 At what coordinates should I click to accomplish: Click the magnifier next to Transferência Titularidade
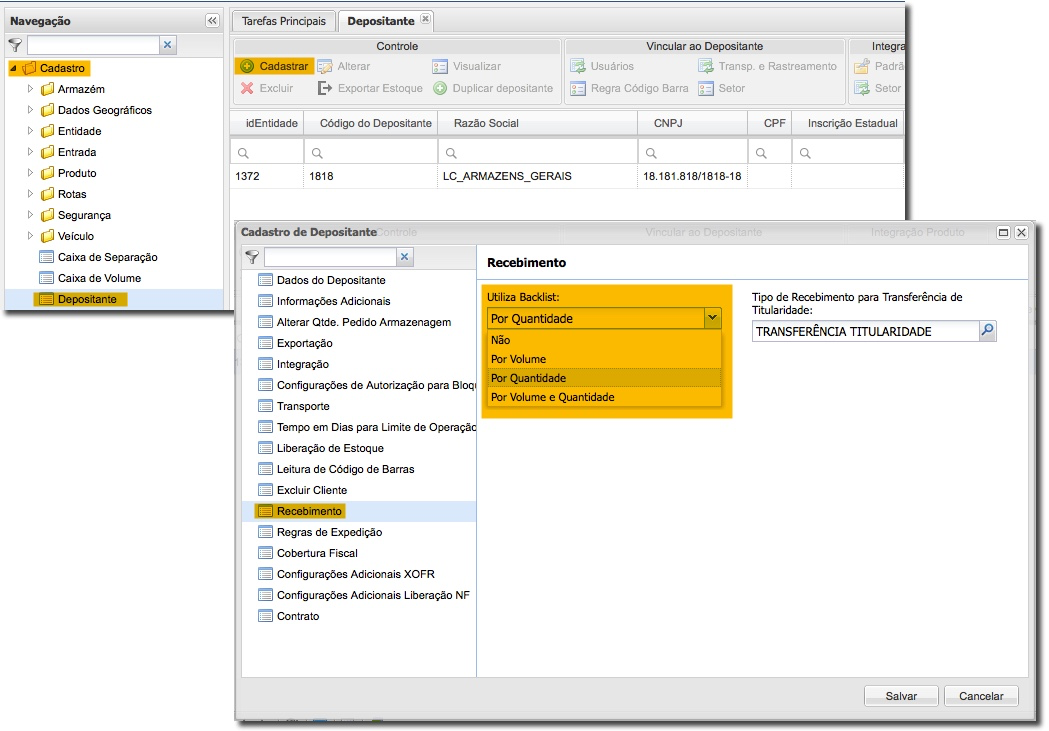click(987, 331)
